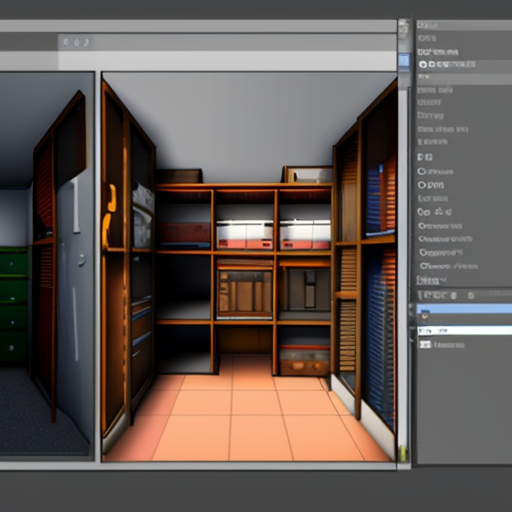The image size is (512, 512).
Task: Click the blue square icon on vertical toolbar
Action: (404, 61)
